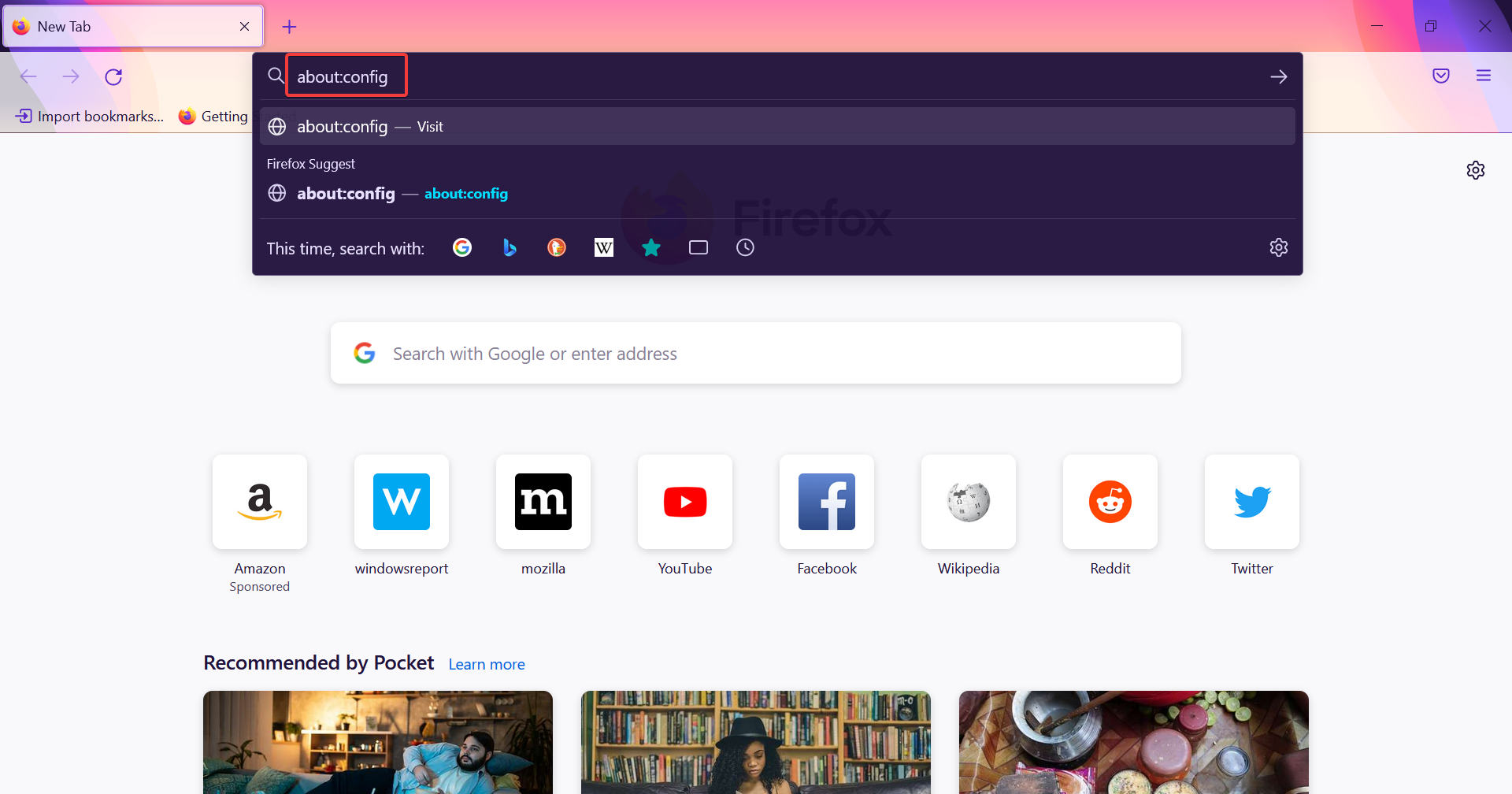
Task: Open search settings gear in the suggestions popup
Action: [1278, 247]
